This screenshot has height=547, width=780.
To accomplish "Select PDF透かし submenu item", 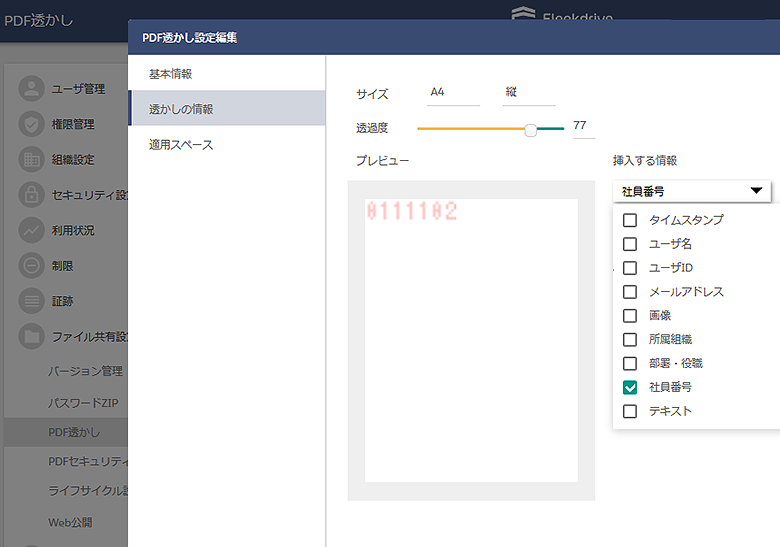I will pos(74,432).
